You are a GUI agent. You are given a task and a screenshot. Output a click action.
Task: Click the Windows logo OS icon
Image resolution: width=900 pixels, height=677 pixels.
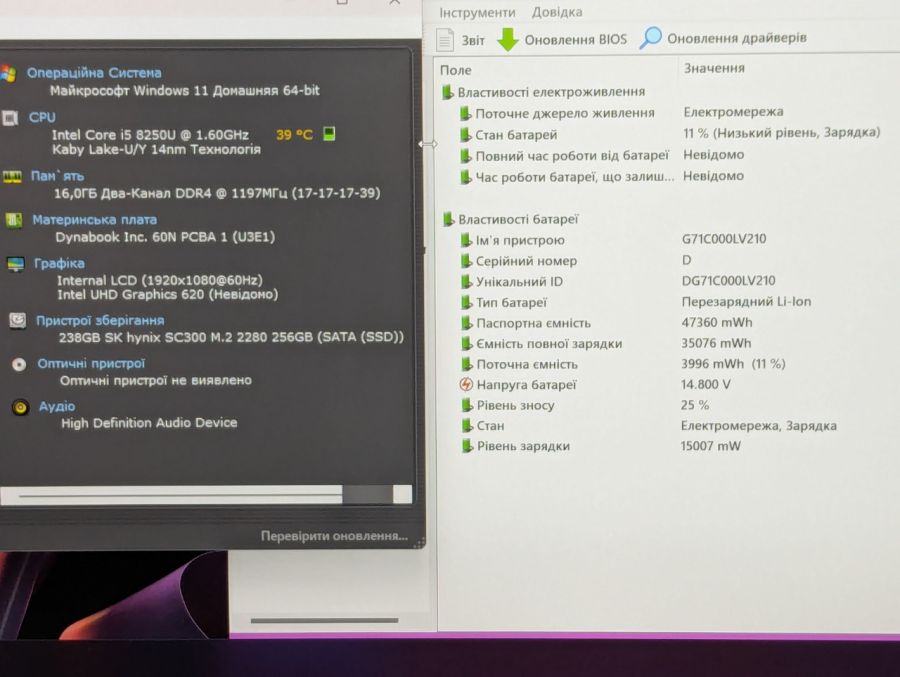point(8,73)
